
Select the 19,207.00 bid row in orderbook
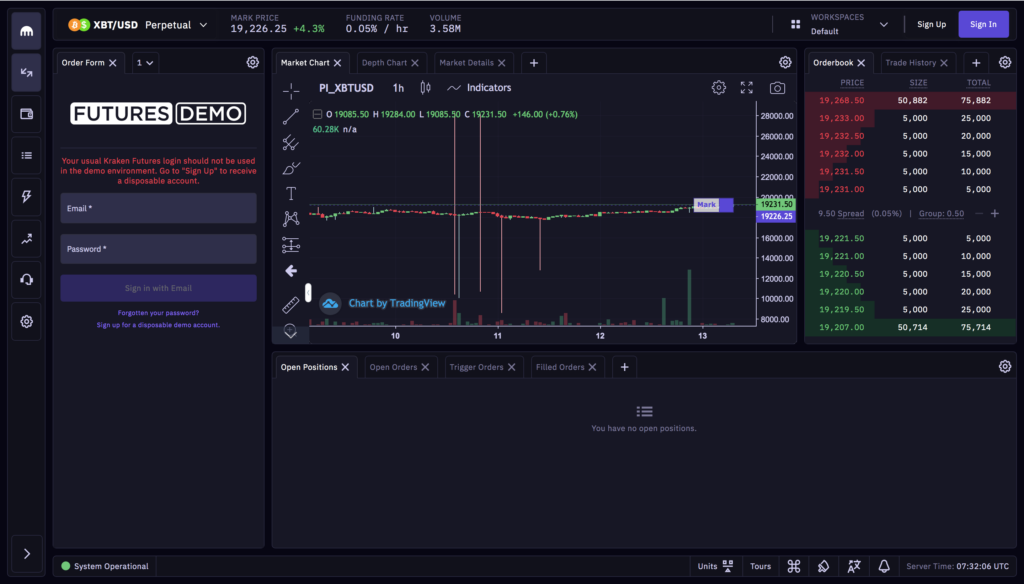tap(910, 327)
